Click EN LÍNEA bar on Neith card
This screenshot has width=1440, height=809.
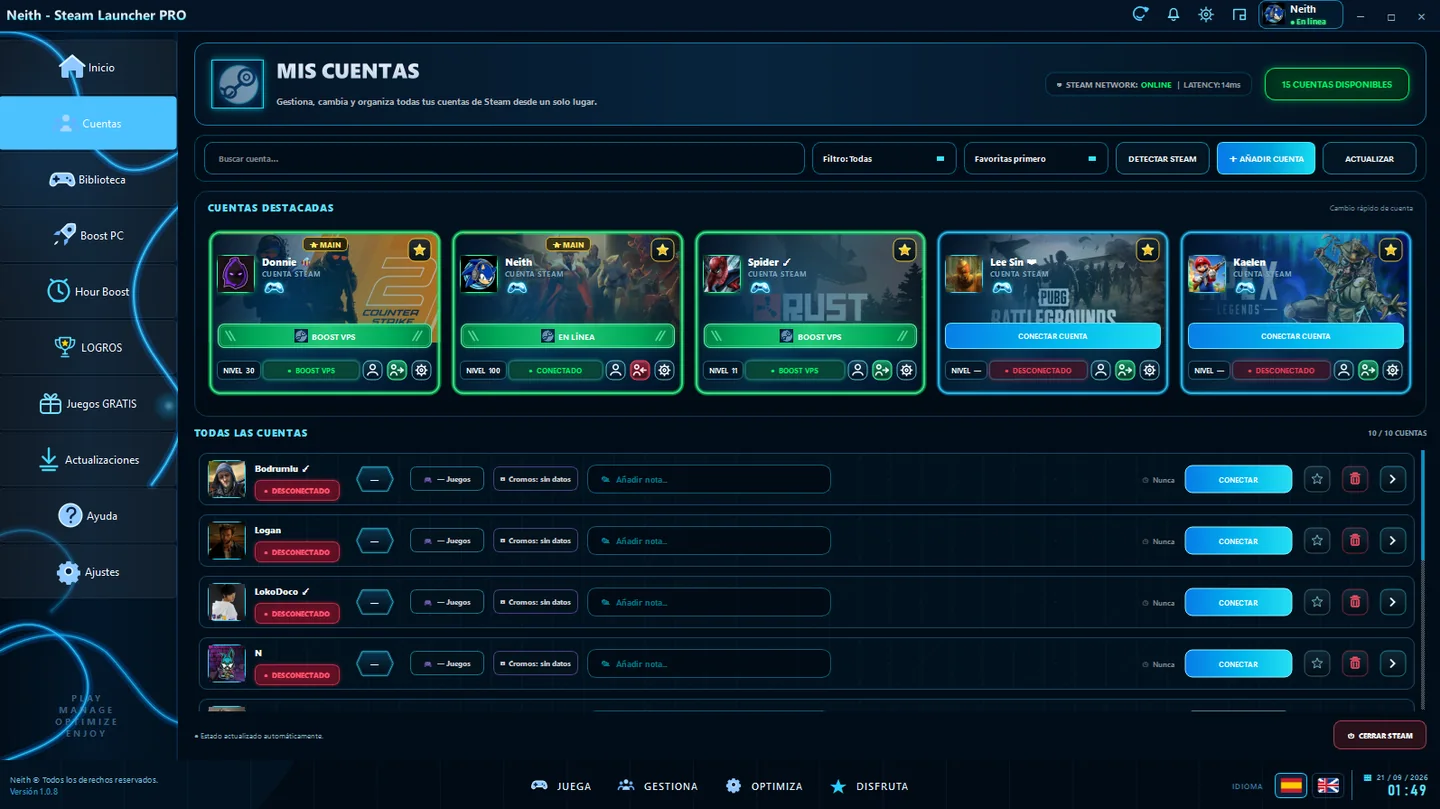[567, 336]
